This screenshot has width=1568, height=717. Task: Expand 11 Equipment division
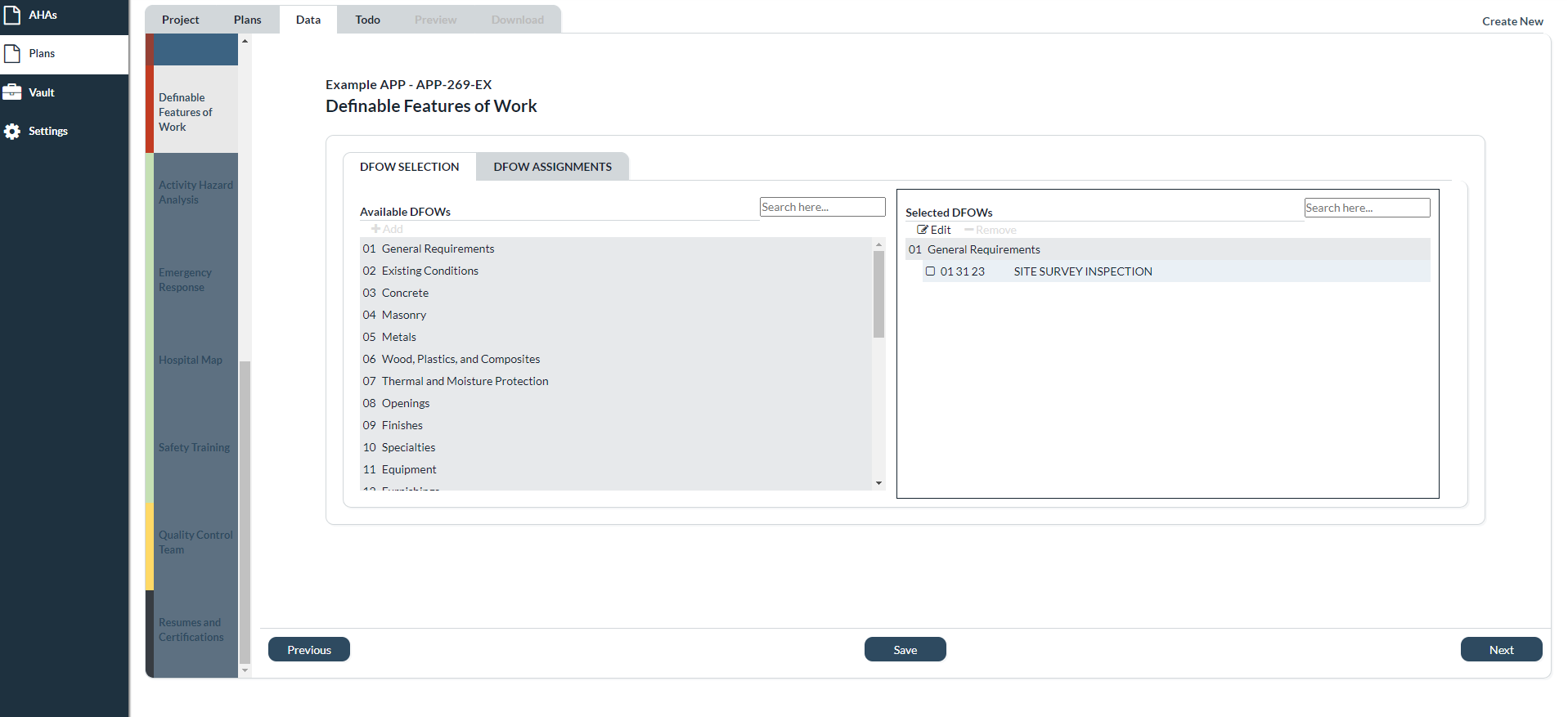click(x=616, y=469)
